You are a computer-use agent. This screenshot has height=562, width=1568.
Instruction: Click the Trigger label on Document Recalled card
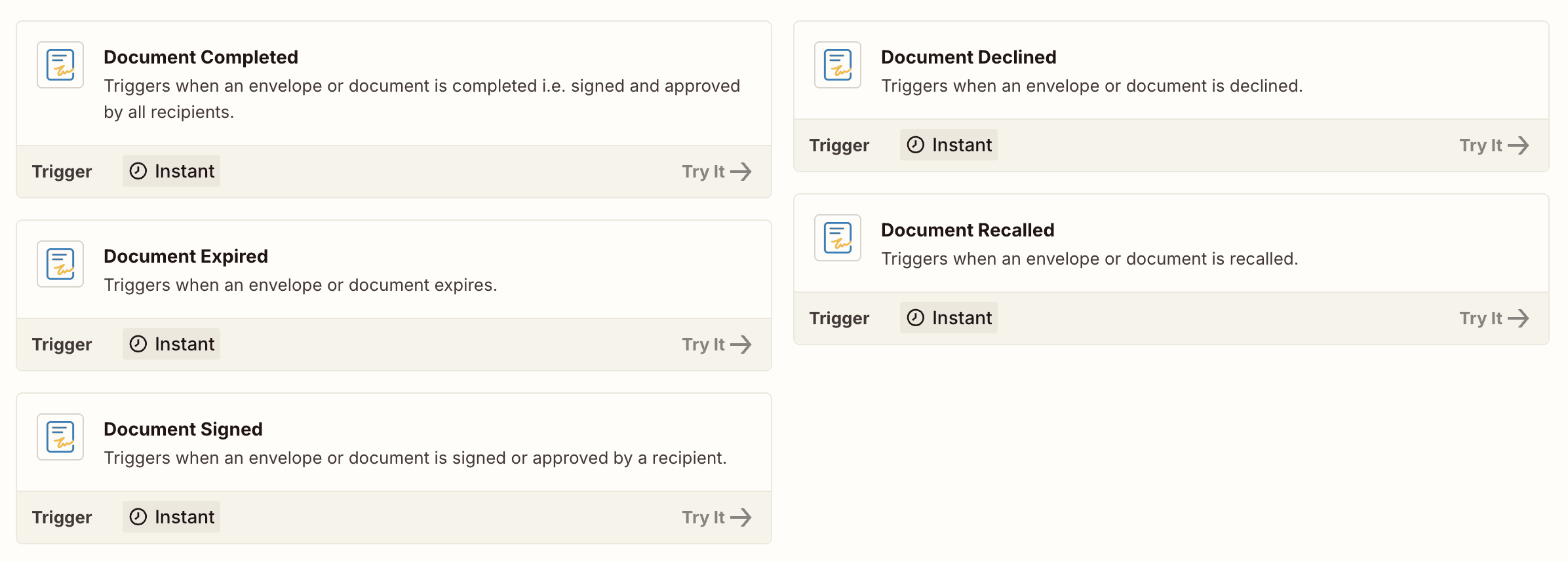tap(839, 318)
